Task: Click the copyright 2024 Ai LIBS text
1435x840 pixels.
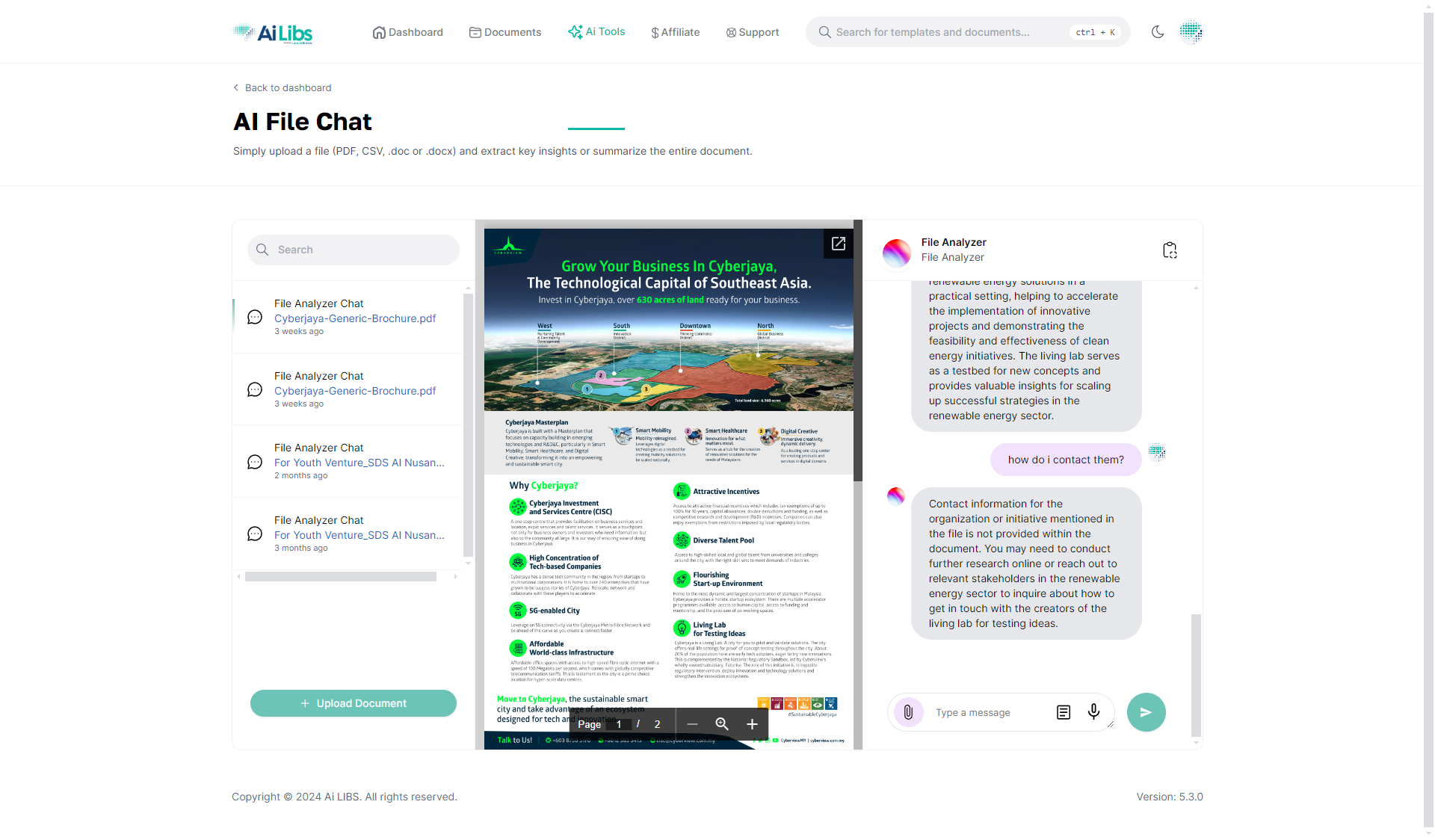Action: (x=345, y=797)
